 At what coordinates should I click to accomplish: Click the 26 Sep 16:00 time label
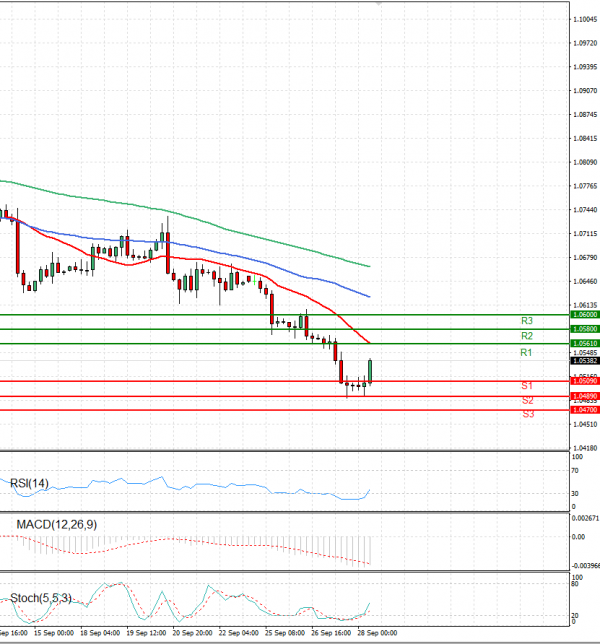point(331,633)
